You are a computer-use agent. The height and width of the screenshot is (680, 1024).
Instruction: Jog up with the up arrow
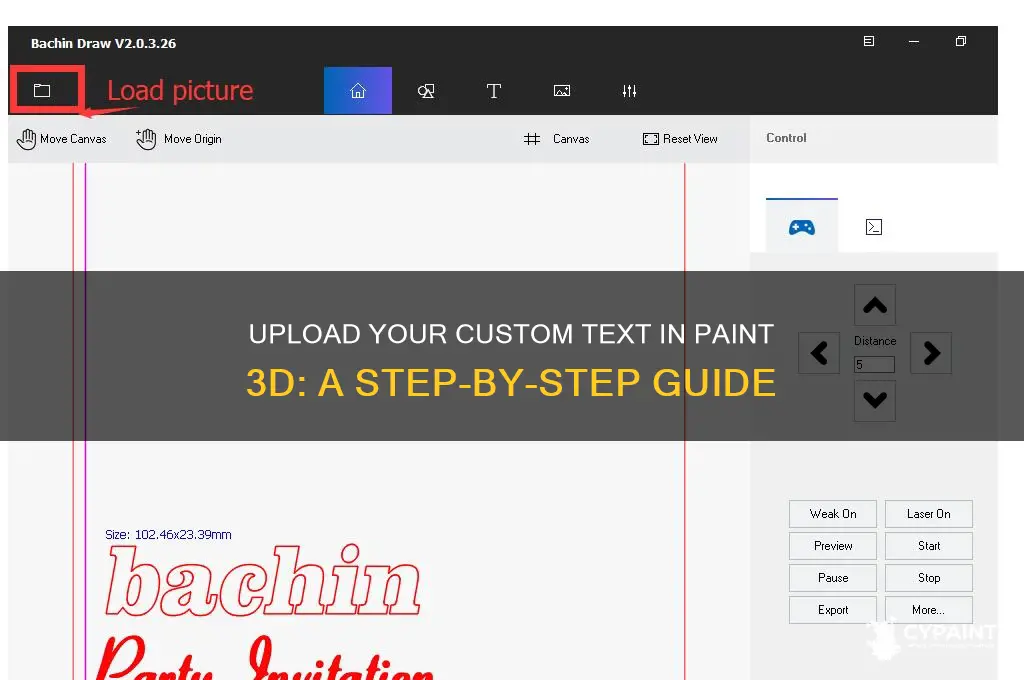875,305
